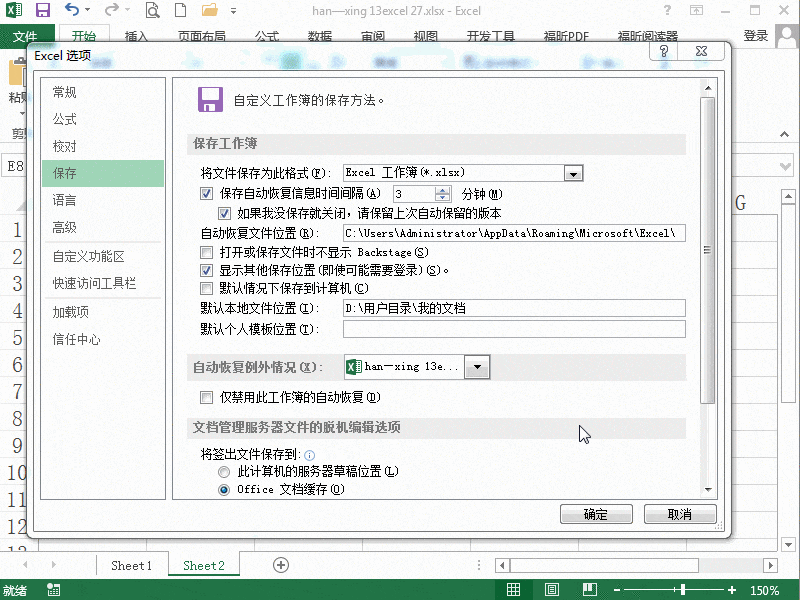Open the 将文件保存为此格式 dropdown
Viewport: 800px width, 600px height.
click(x=573, y=172)
